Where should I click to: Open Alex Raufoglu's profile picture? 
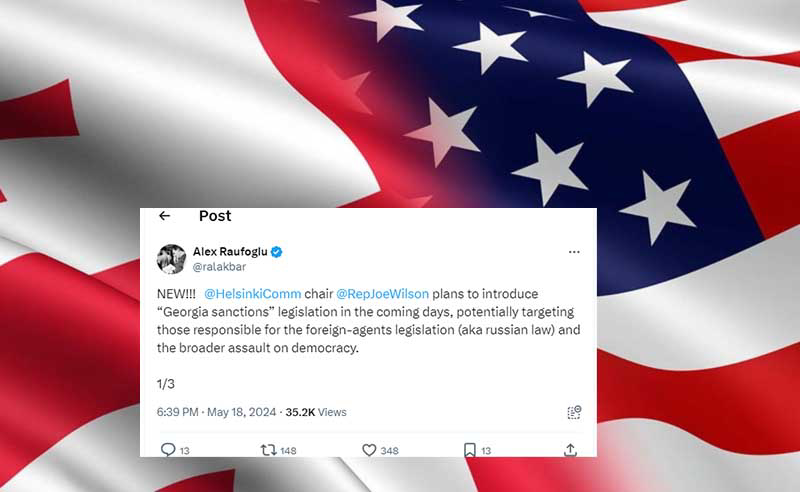[x=171, y=259]
